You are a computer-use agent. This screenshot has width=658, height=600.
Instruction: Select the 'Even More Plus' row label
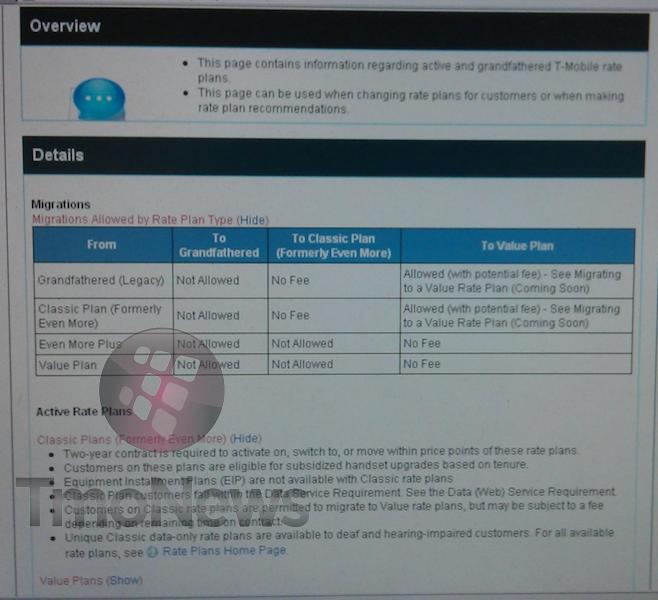click(80, 344)
